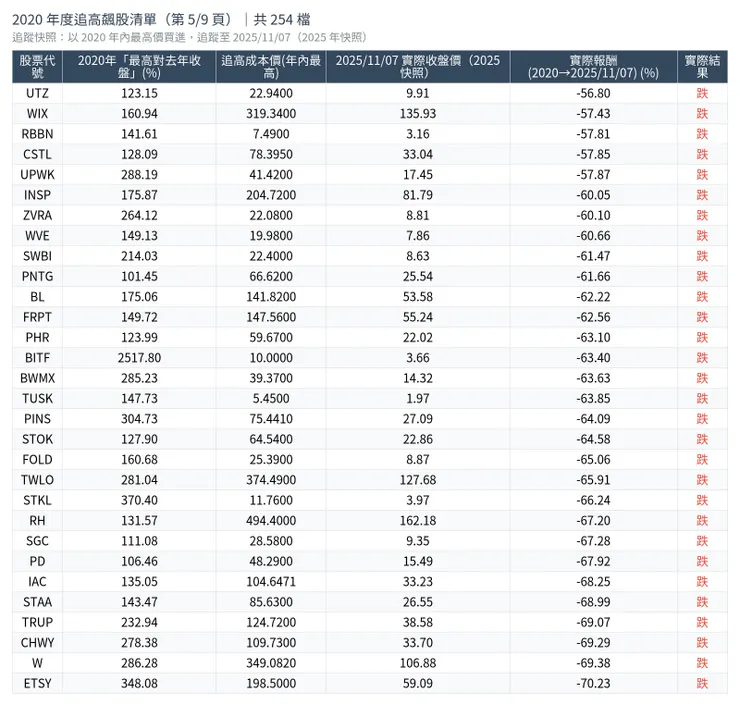Select the TWLO ticker cell
The width and height of the screenshot is (740, 706).
click(x=37, y=480)
